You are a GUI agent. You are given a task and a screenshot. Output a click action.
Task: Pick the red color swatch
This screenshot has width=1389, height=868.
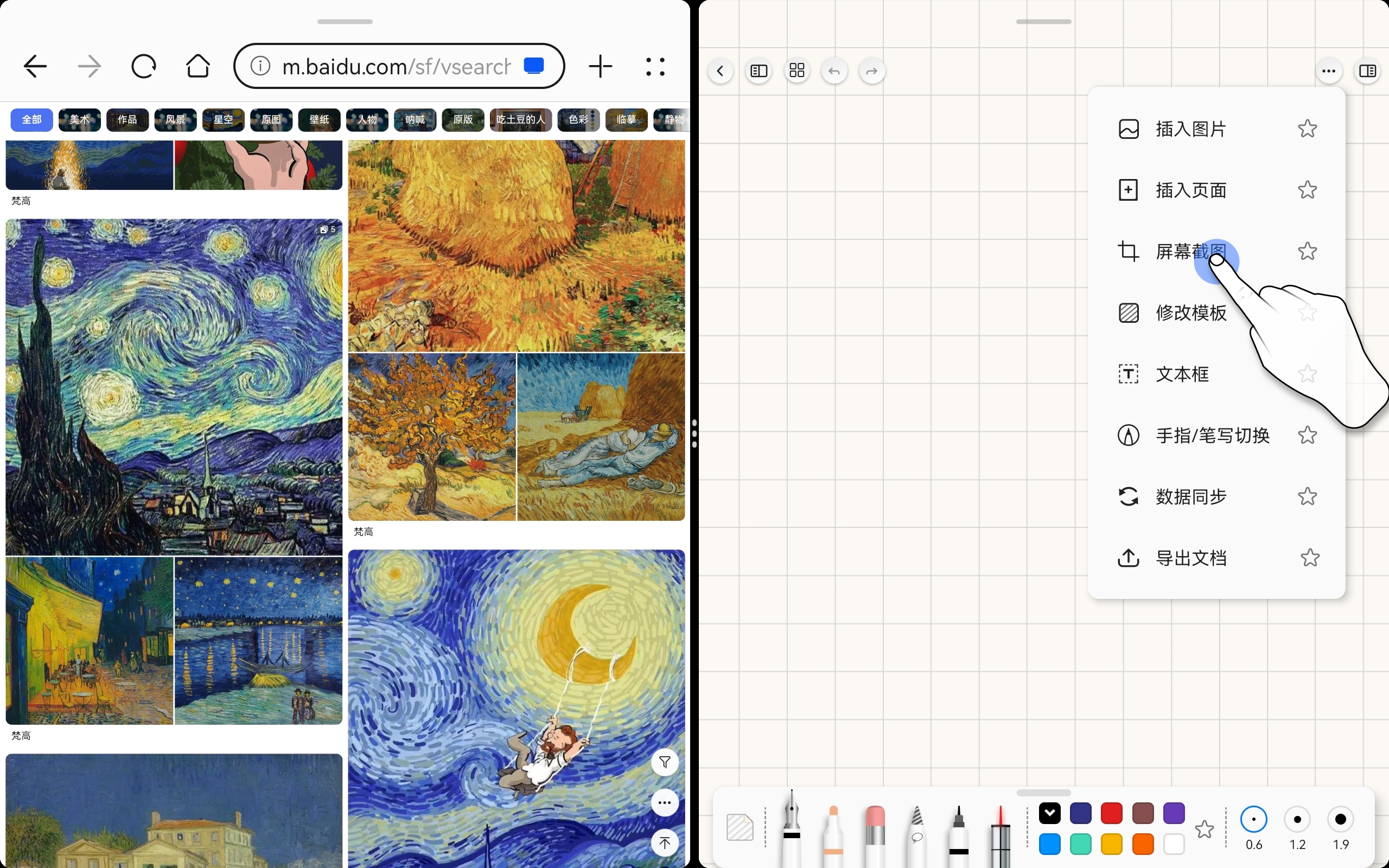1112,813
